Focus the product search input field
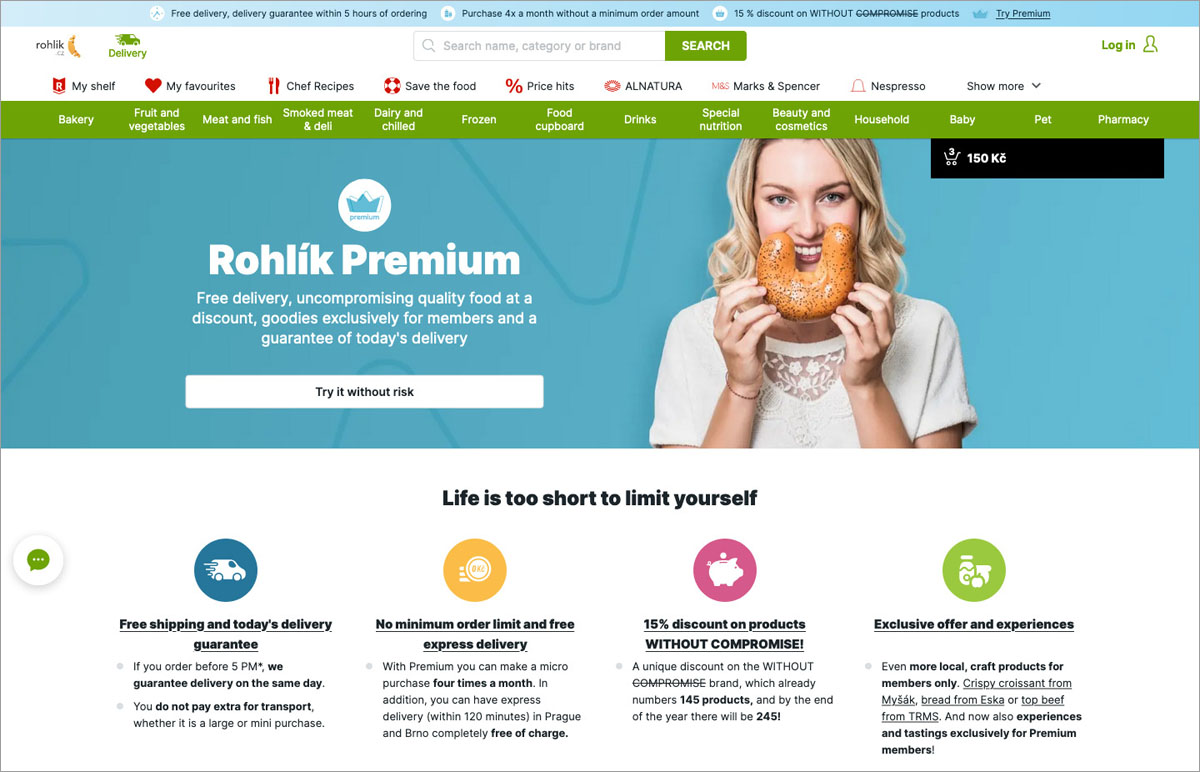1200x772 pixels. point(539,46)
